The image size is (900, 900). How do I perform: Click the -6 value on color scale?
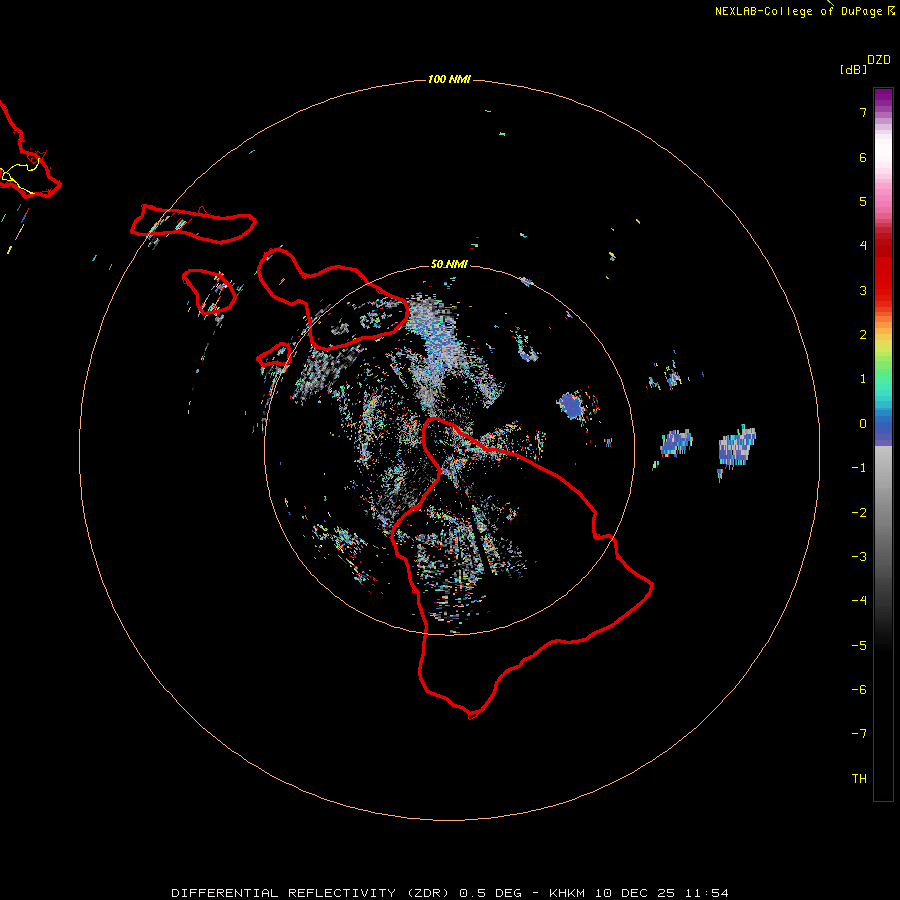(x=859, y=690)
